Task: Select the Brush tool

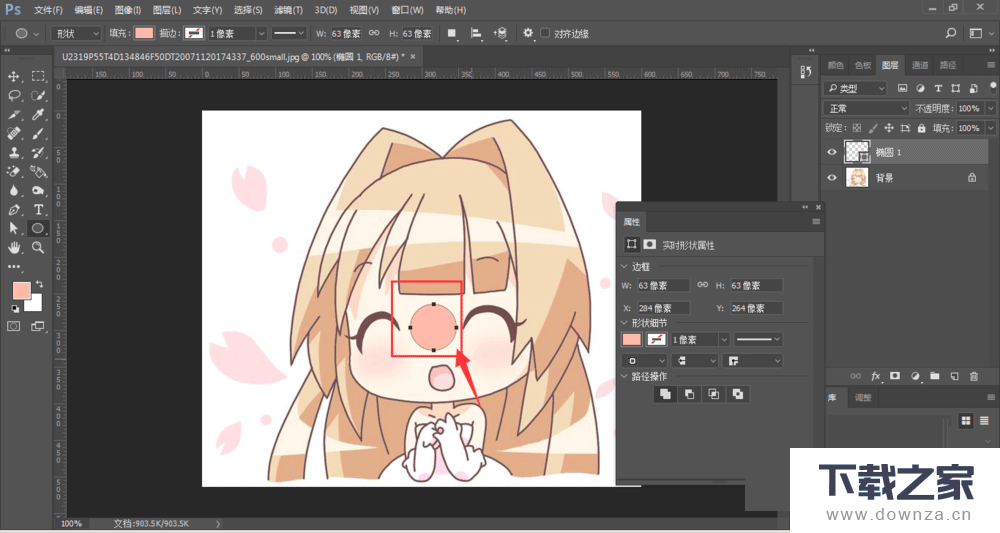Action: (x=38, y=134)
